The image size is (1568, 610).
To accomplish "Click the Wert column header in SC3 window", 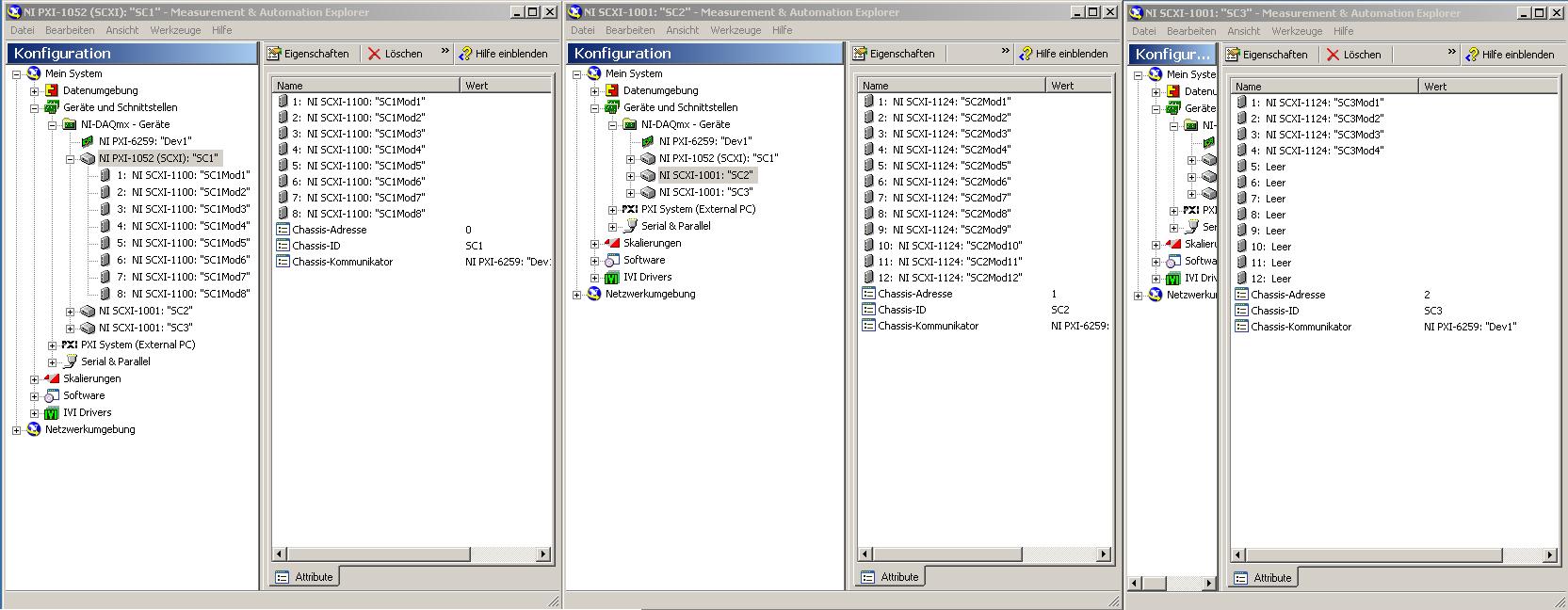I will tap(1488, 86).
